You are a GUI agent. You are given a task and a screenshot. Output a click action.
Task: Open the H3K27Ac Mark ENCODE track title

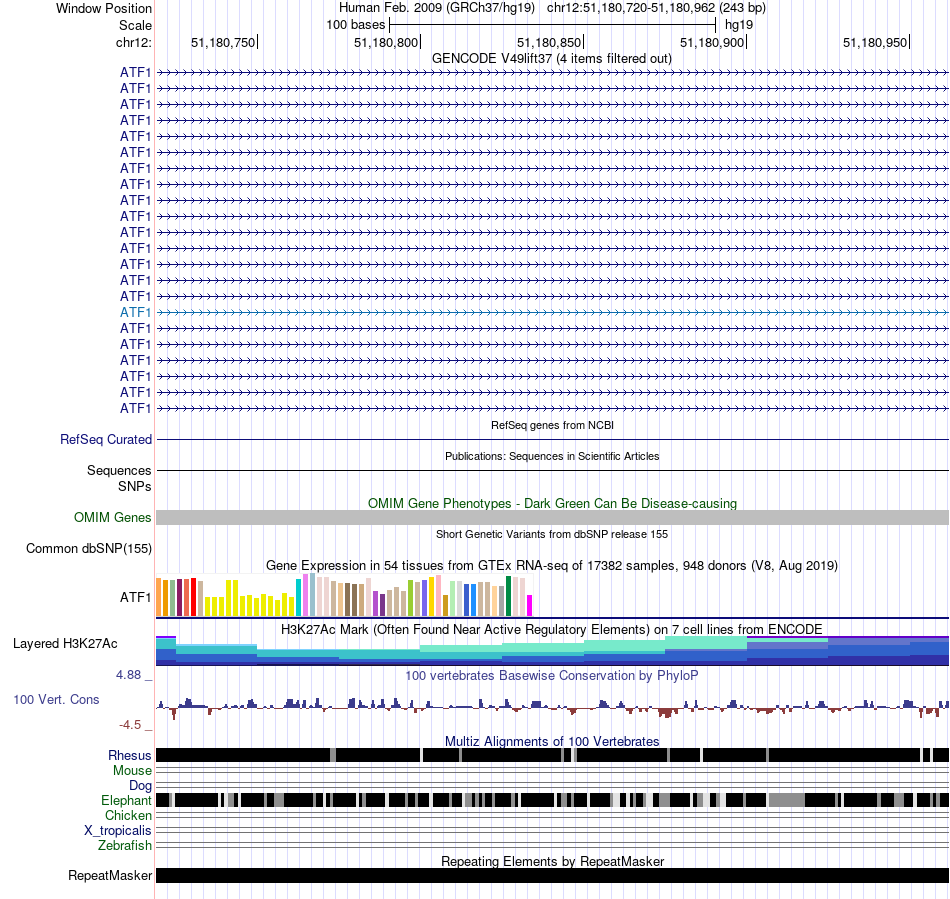click(x=552, y=629)
